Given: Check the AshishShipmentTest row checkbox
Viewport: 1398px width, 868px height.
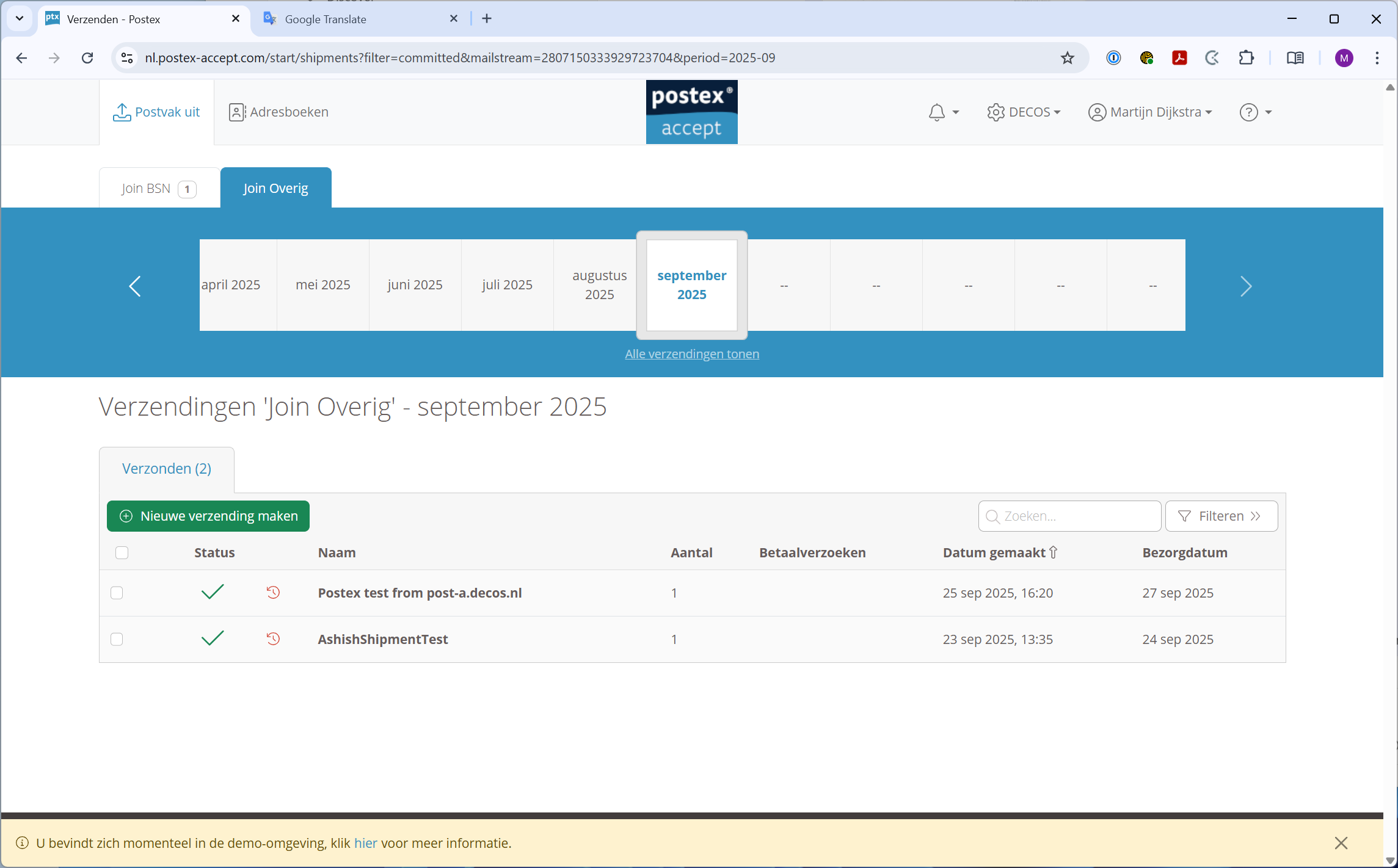Looking at the screenshot, I should [117, 639].
